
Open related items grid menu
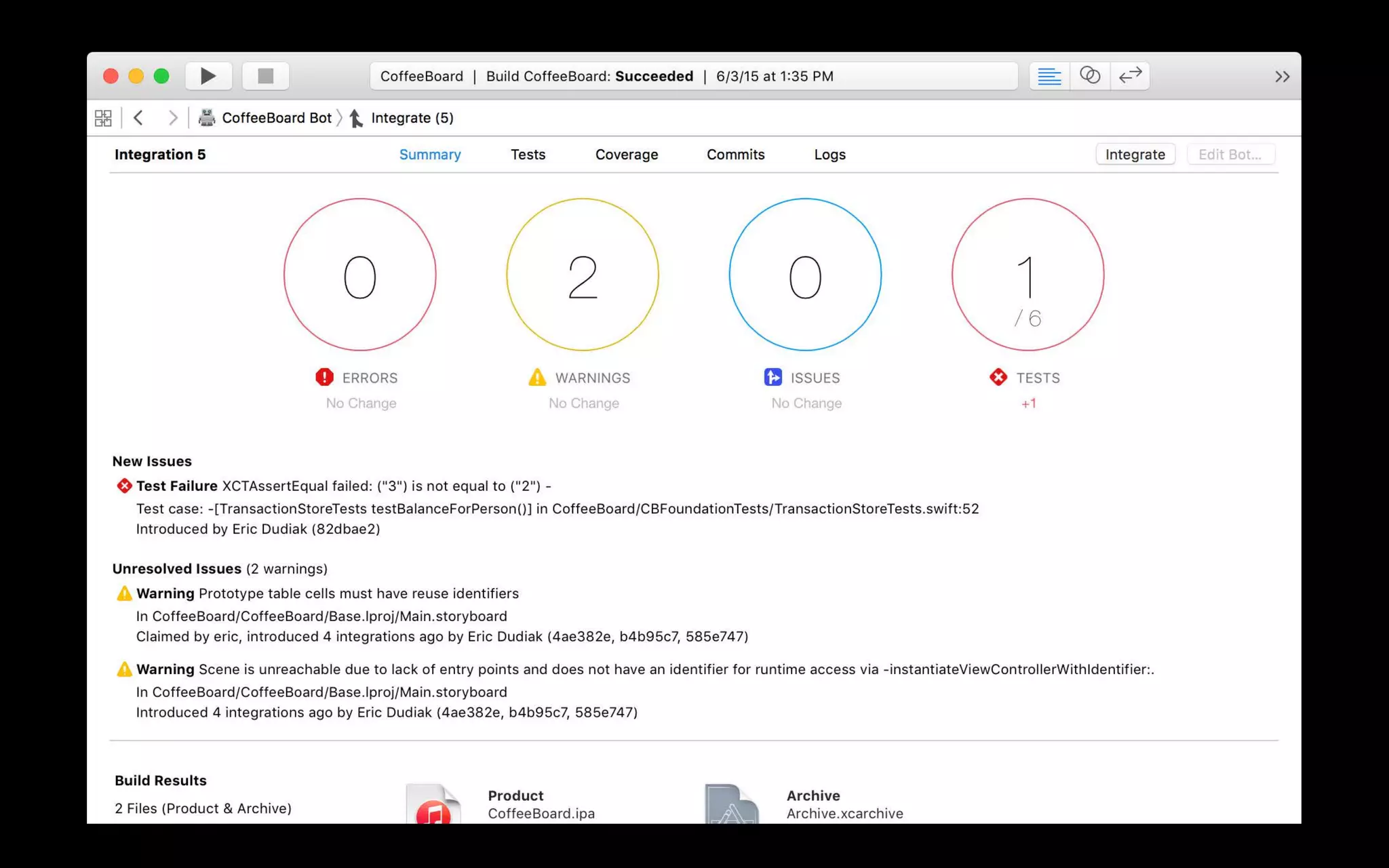click(103, 118)
